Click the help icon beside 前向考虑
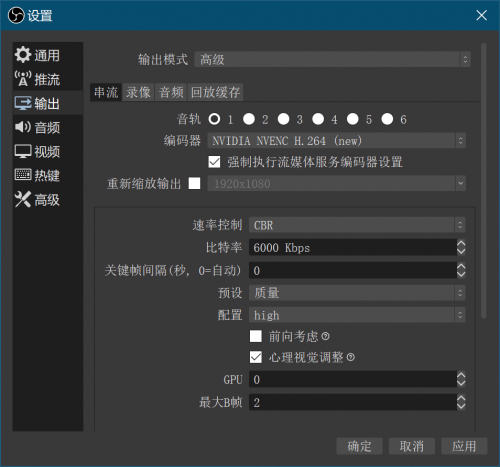The image size is (500, 467). click(x=326, y=336)
